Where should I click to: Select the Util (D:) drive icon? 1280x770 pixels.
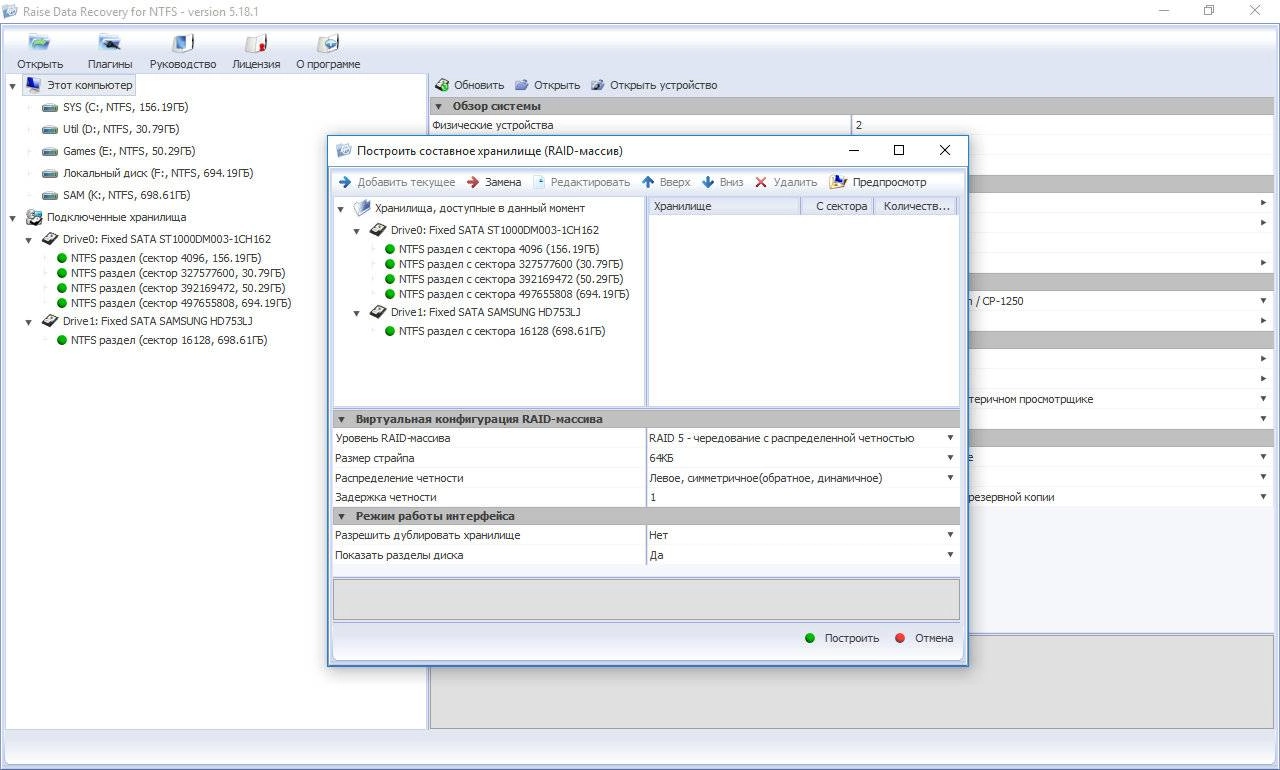pos(50,129)
